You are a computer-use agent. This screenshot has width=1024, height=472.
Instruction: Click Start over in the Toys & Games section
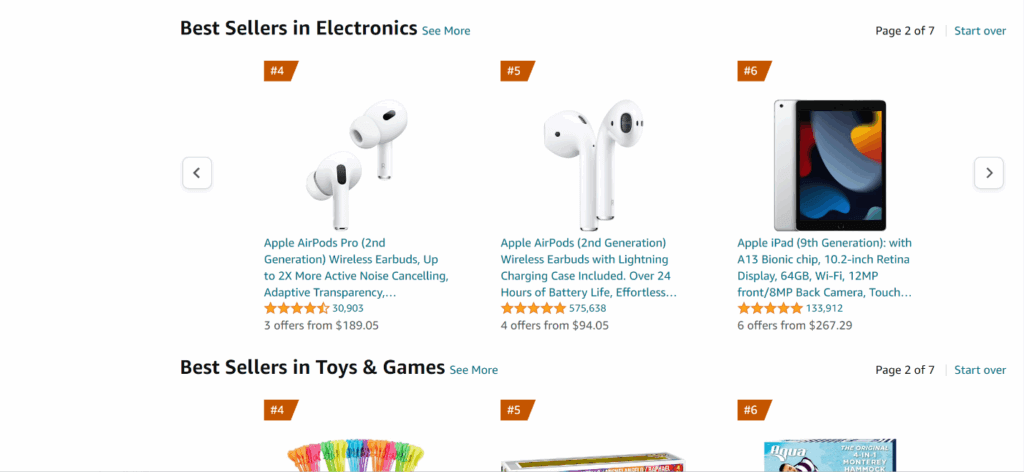pos(980,370)
